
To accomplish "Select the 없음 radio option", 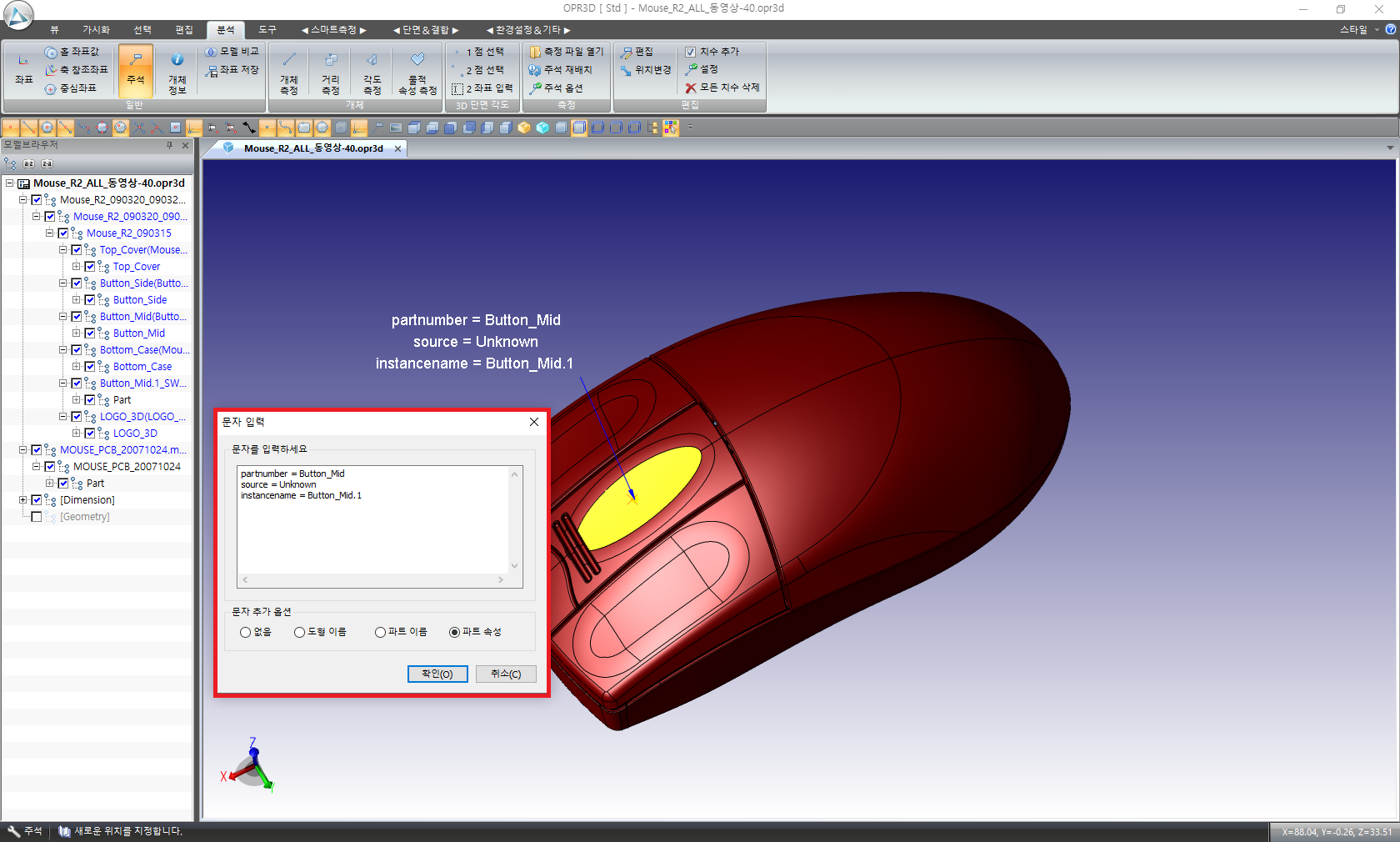I will (246, 633).
